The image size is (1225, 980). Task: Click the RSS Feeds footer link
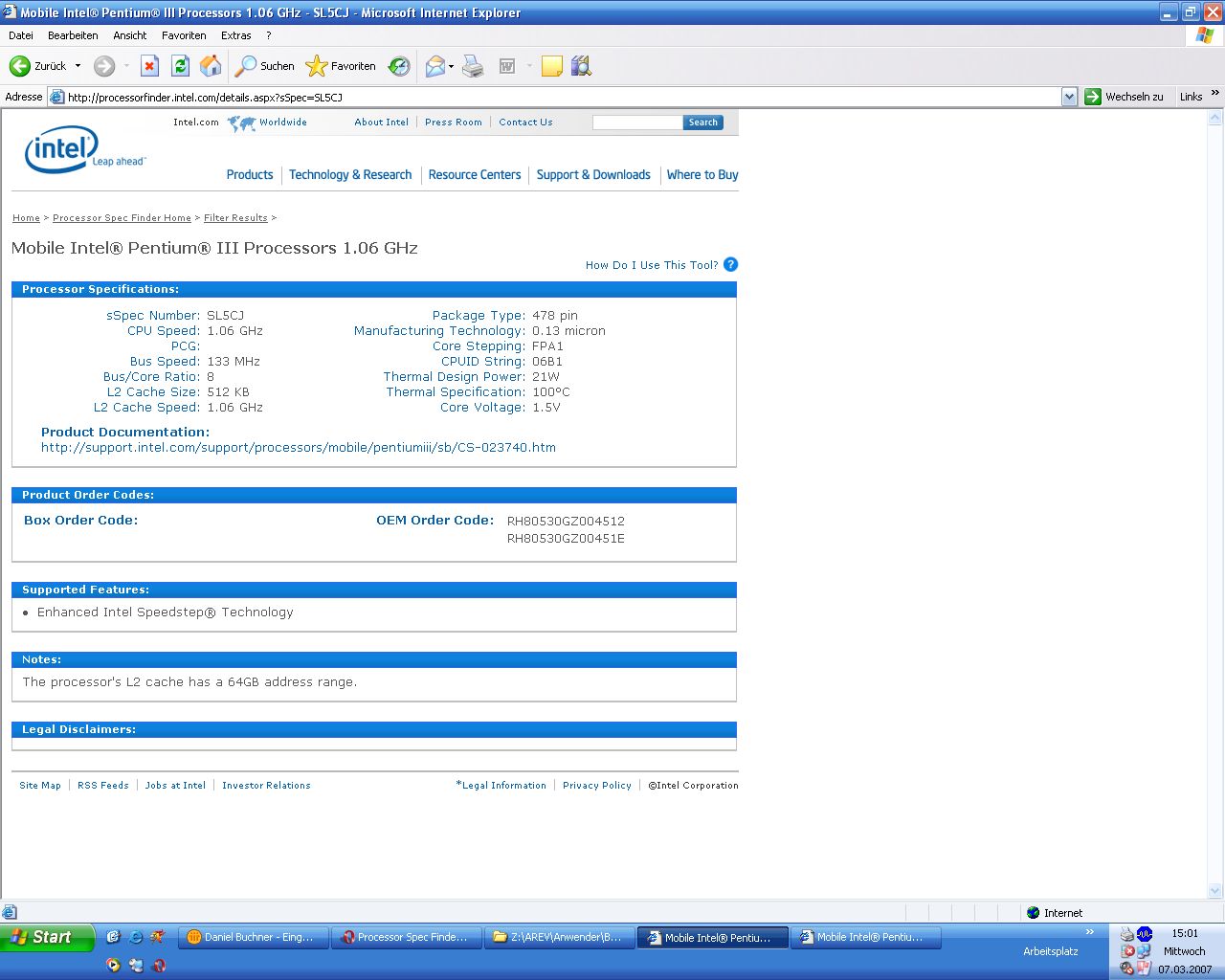pyautogui.click(x=103, y=786)
